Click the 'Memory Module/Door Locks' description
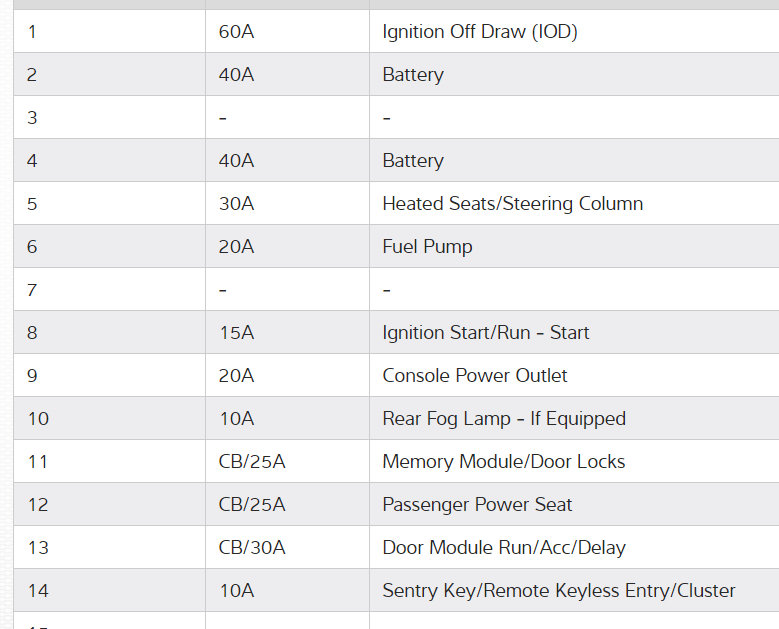779x629 pixels. click(x=504, y=462)
